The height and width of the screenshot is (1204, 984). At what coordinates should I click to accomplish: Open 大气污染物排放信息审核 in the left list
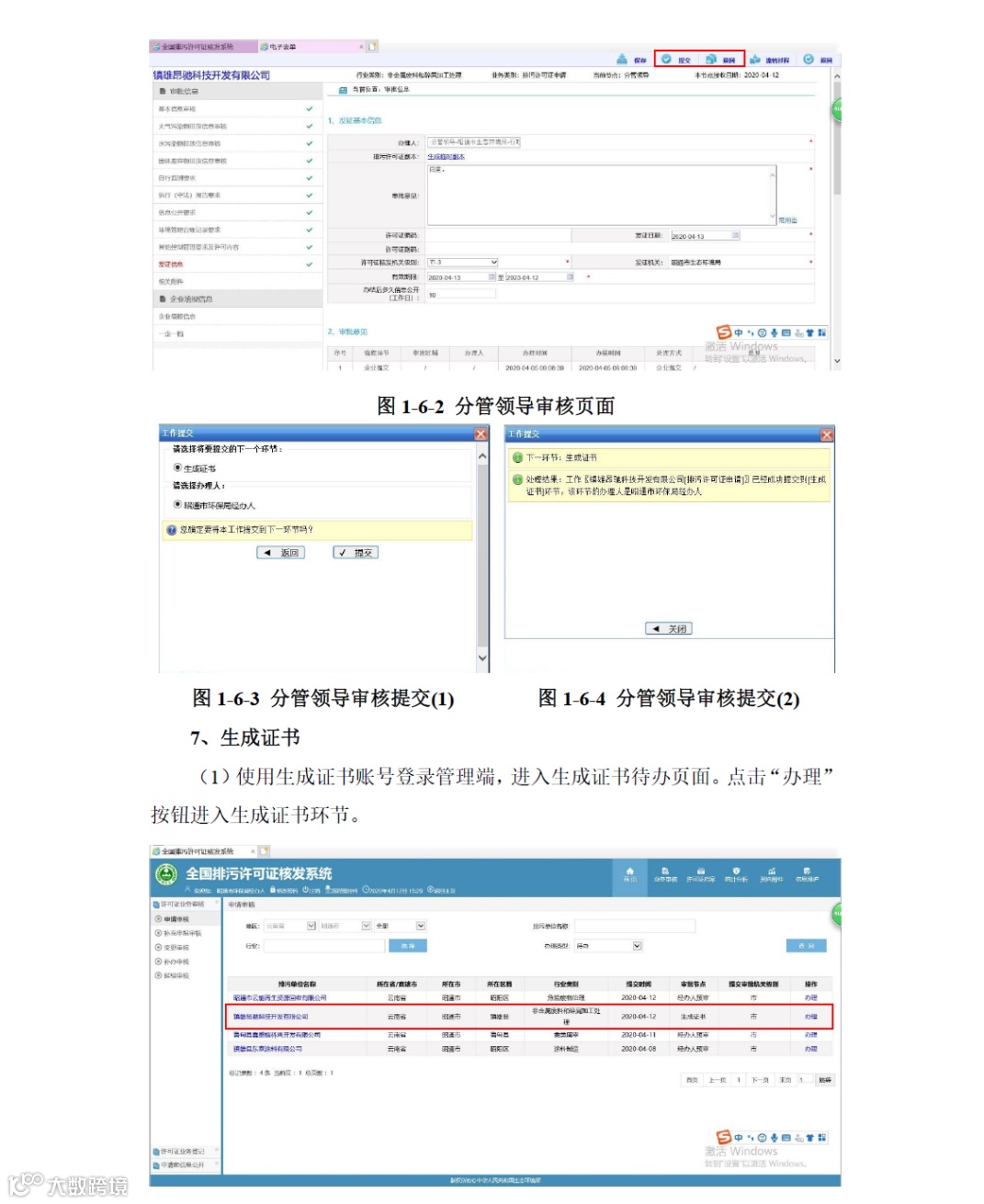(236, 127)
